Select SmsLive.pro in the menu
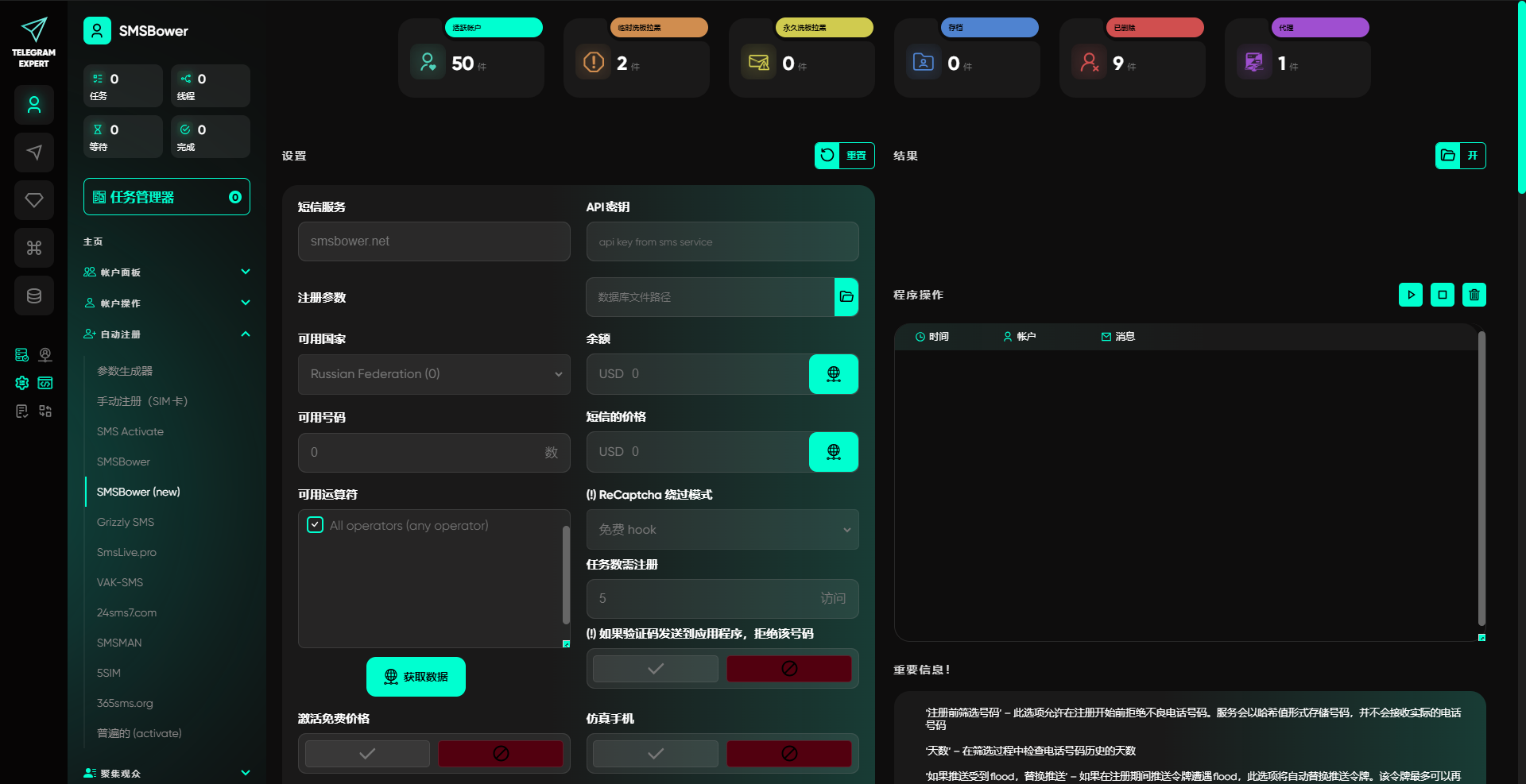The image size is (1526, 784). (126, 552)
